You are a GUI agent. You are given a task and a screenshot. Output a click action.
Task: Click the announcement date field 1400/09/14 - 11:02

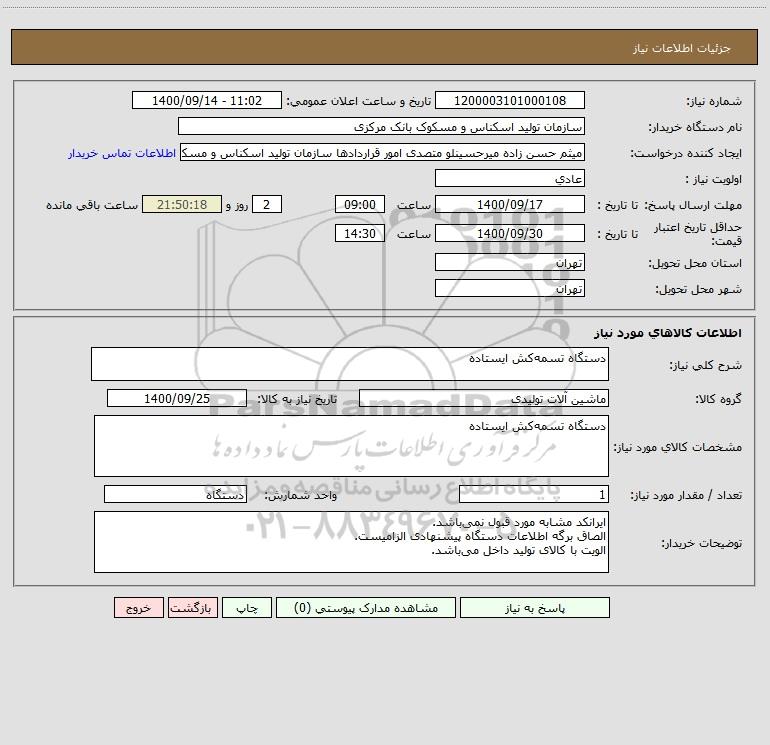[x=207, y=100]
